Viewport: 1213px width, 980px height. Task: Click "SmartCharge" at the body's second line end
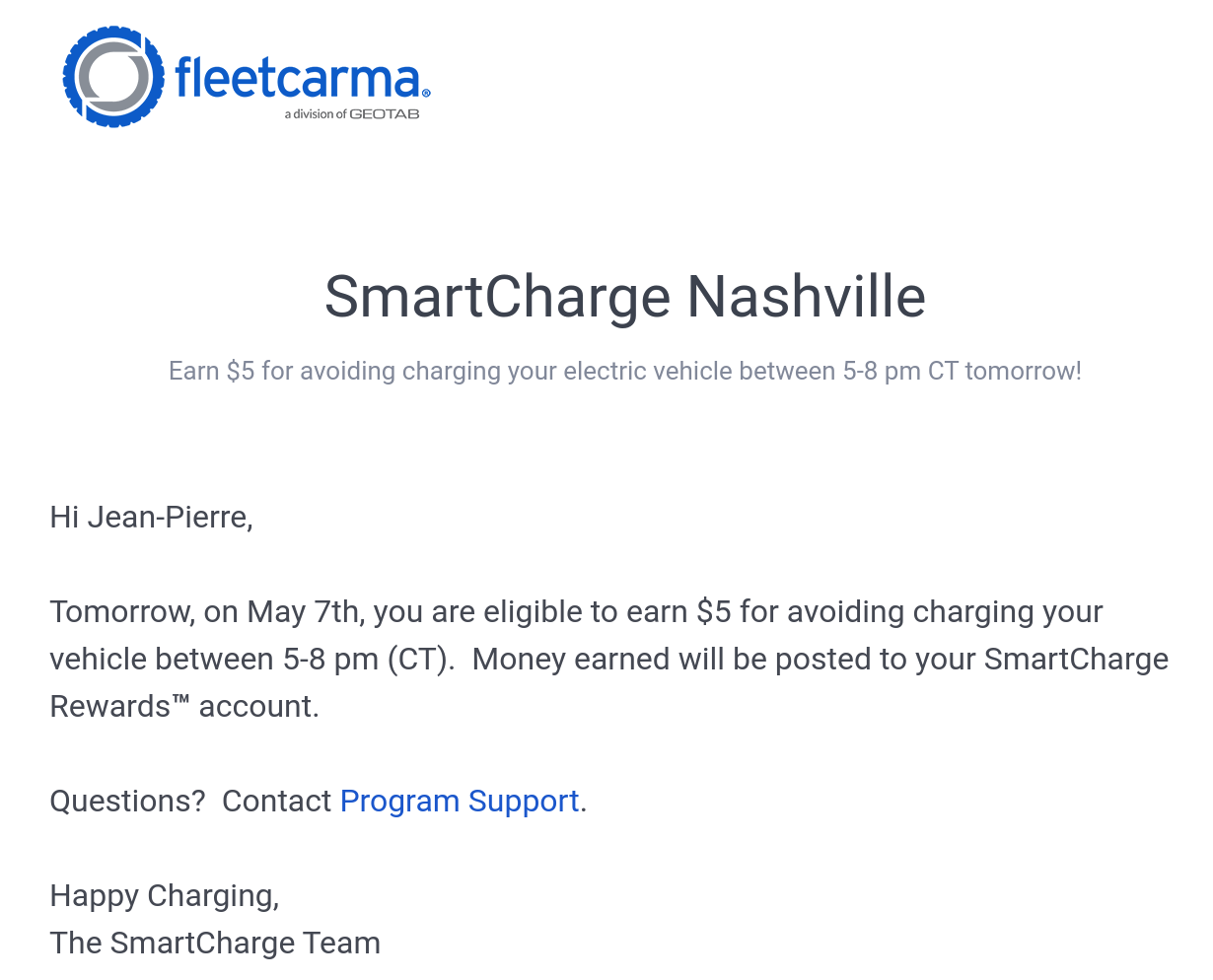(1076, 659)
